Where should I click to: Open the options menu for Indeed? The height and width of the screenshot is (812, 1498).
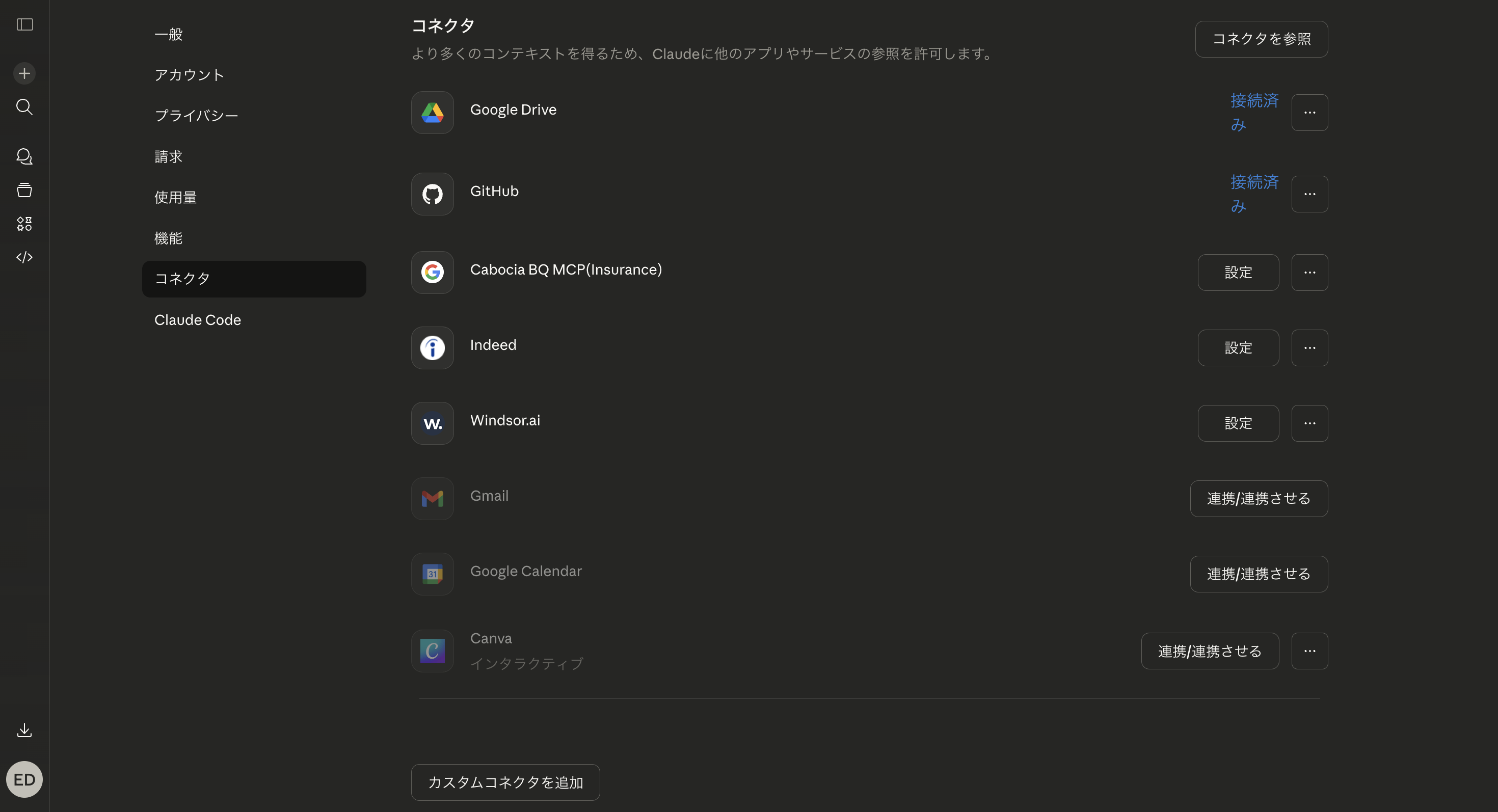pyautogui.click(x=1309, y=347)
